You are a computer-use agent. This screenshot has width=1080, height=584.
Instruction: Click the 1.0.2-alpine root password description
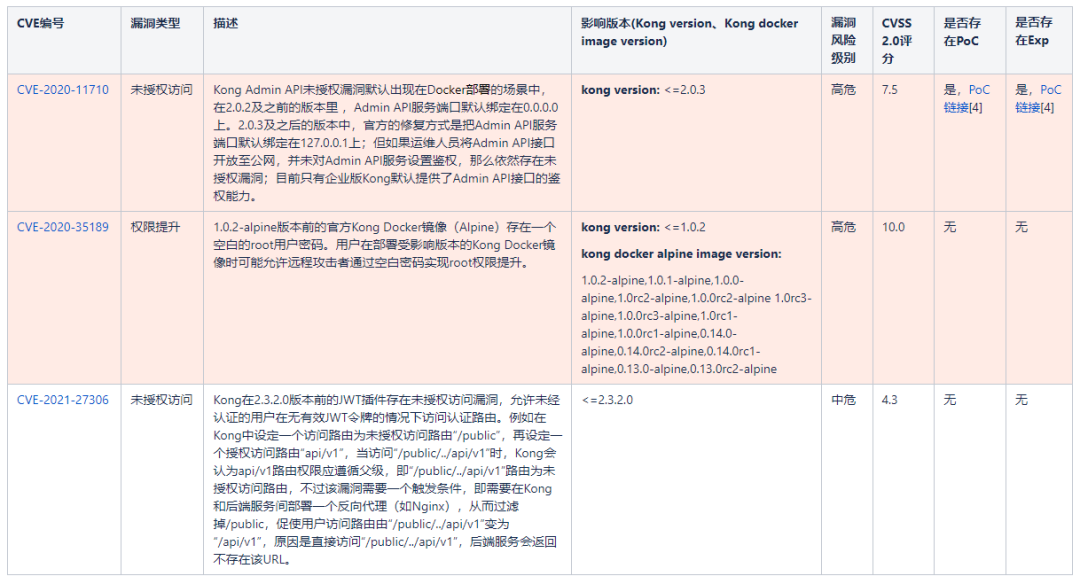[x=384, y=244]
